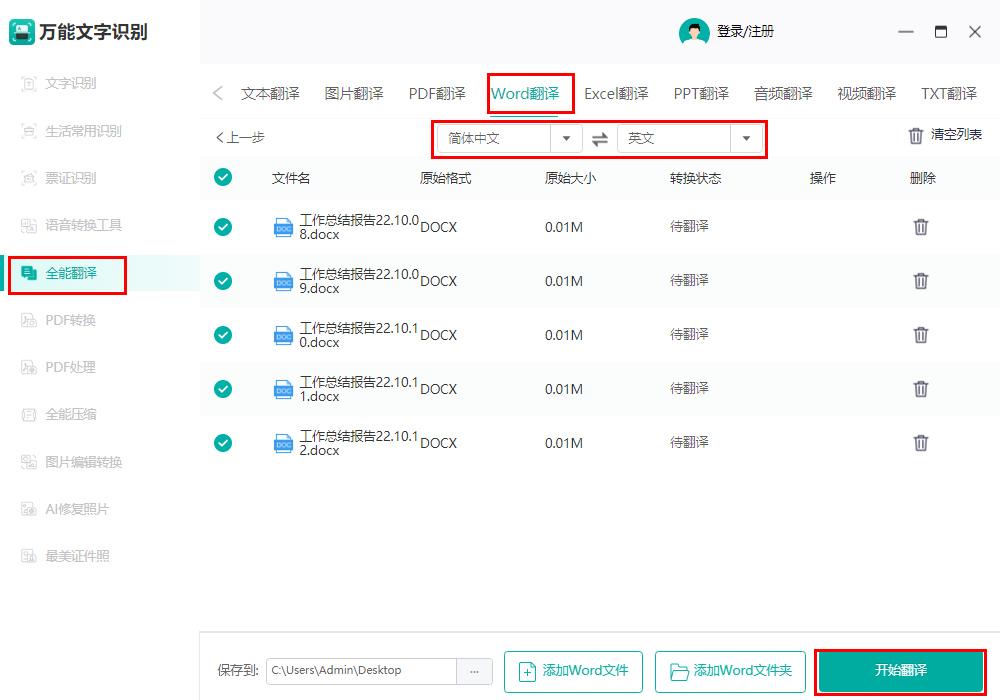The width and height of the screenshot is (1000, 700).
Task: Click the save path input field
Action: pos(360,671)
